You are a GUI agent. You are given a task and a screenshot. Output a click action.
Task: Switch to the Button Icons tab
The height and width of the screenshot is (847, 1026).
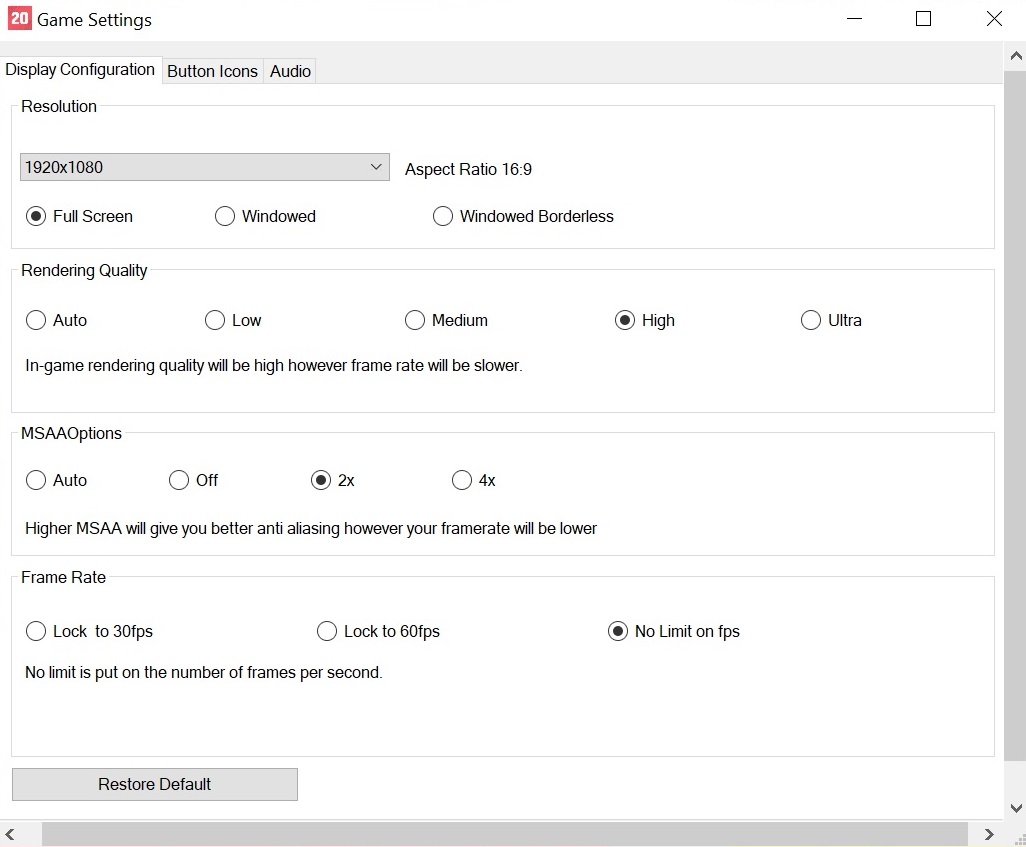point(212,71)
